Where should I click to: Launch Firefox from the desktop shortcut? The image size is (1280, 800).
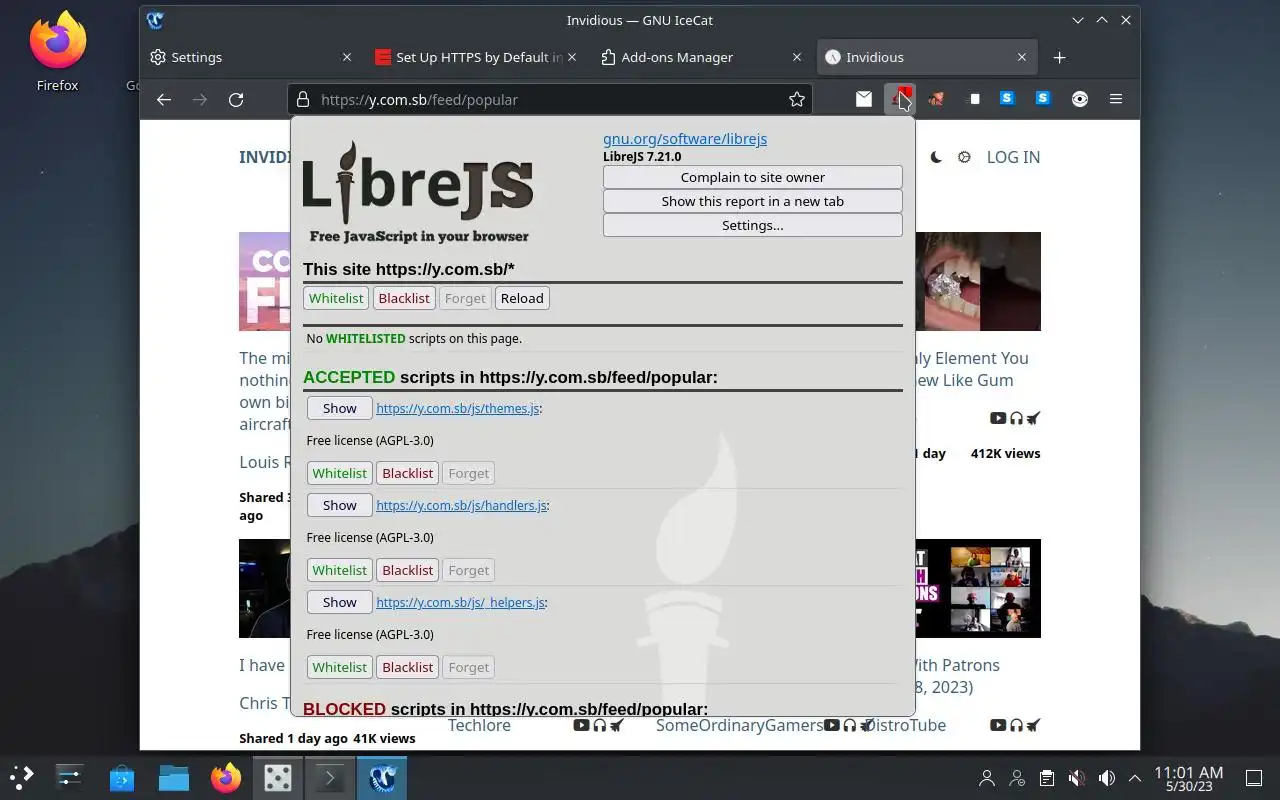tap(57, 52)
